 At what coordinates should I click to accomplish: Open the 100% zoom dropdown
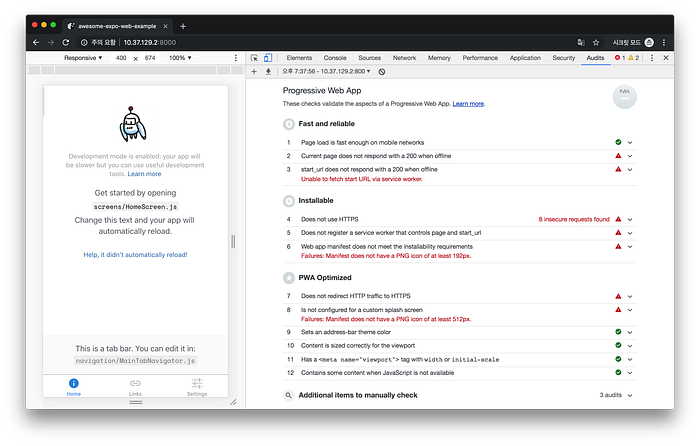(180, 58)
